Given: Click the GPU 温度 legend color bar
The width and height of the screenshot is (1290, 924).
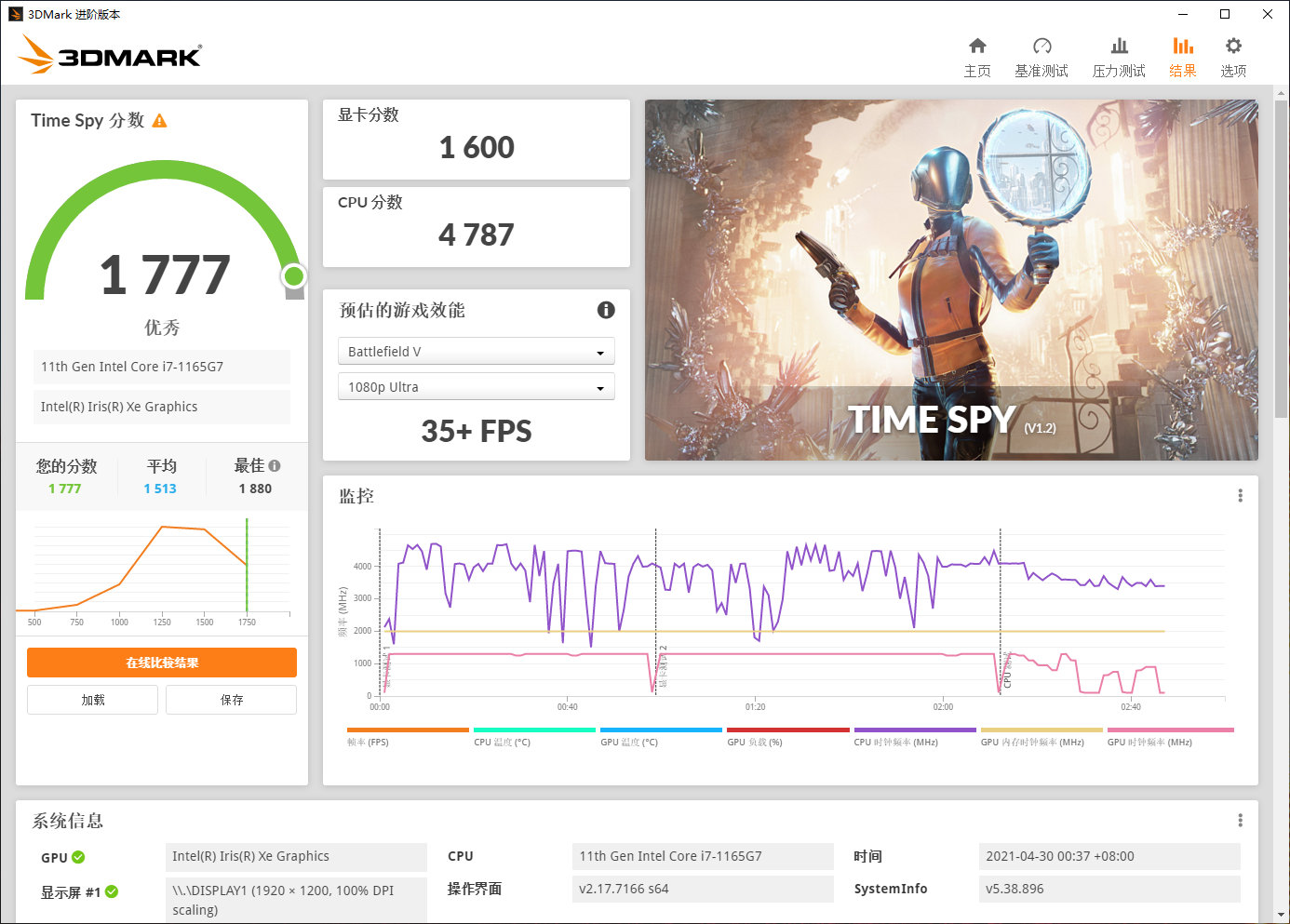Looking at the screenshot, I should coord(661,730).
